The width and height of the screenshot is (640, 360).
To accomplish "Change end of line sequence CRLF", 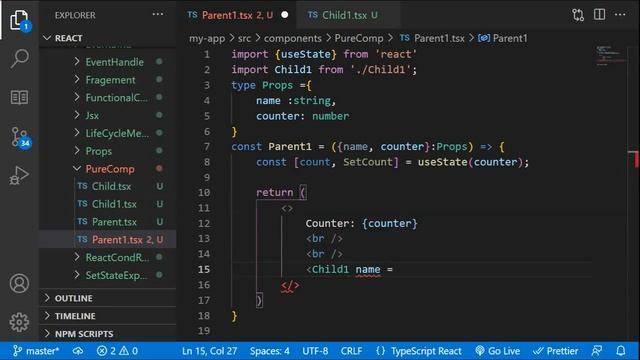I will [x=351, y=351].
